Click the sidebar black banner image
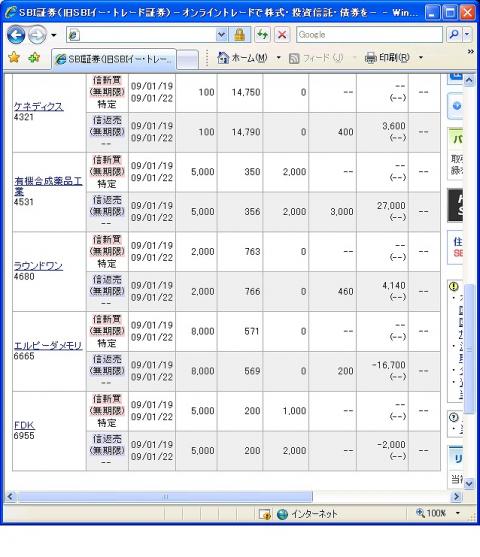 click(455, 205)
